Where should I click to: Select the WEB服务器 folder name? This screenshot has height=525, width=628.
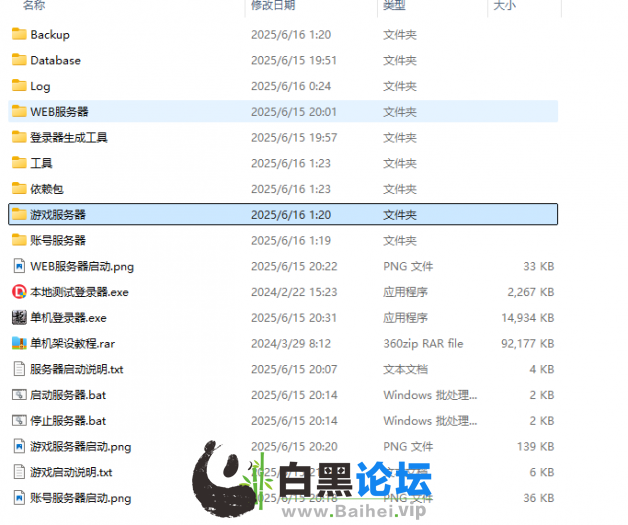[x=59, y=112]
